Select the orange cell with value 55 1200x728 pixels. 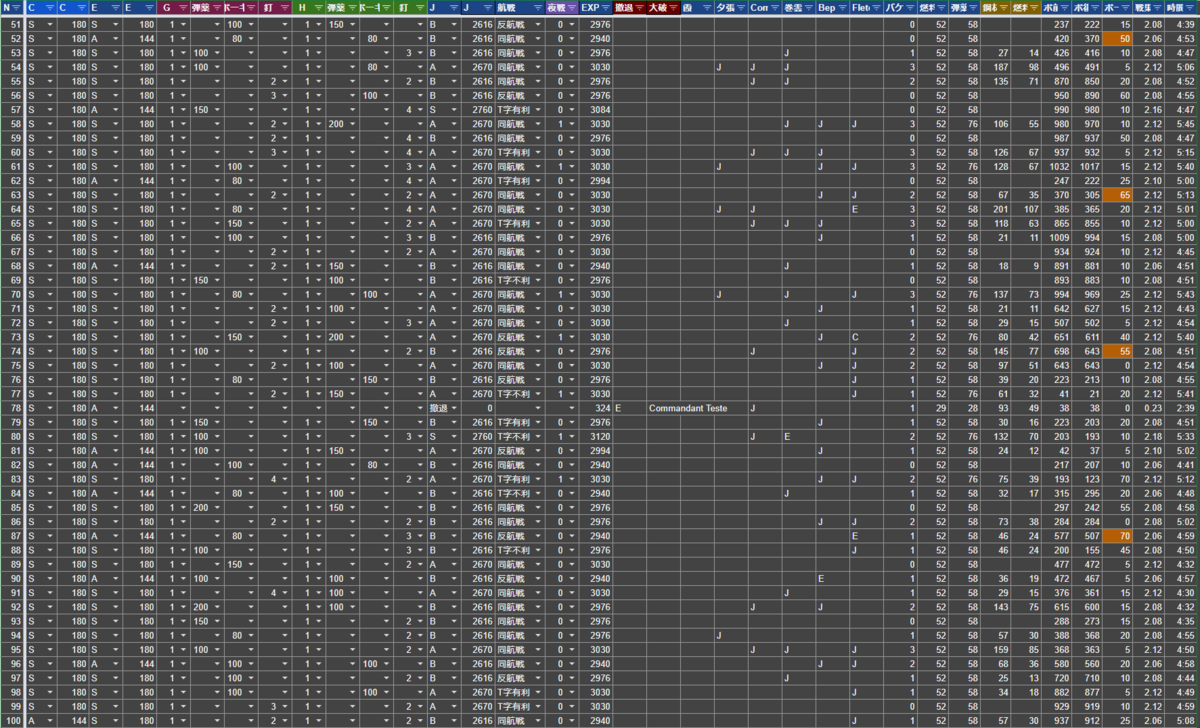[x=1119, y=351]
